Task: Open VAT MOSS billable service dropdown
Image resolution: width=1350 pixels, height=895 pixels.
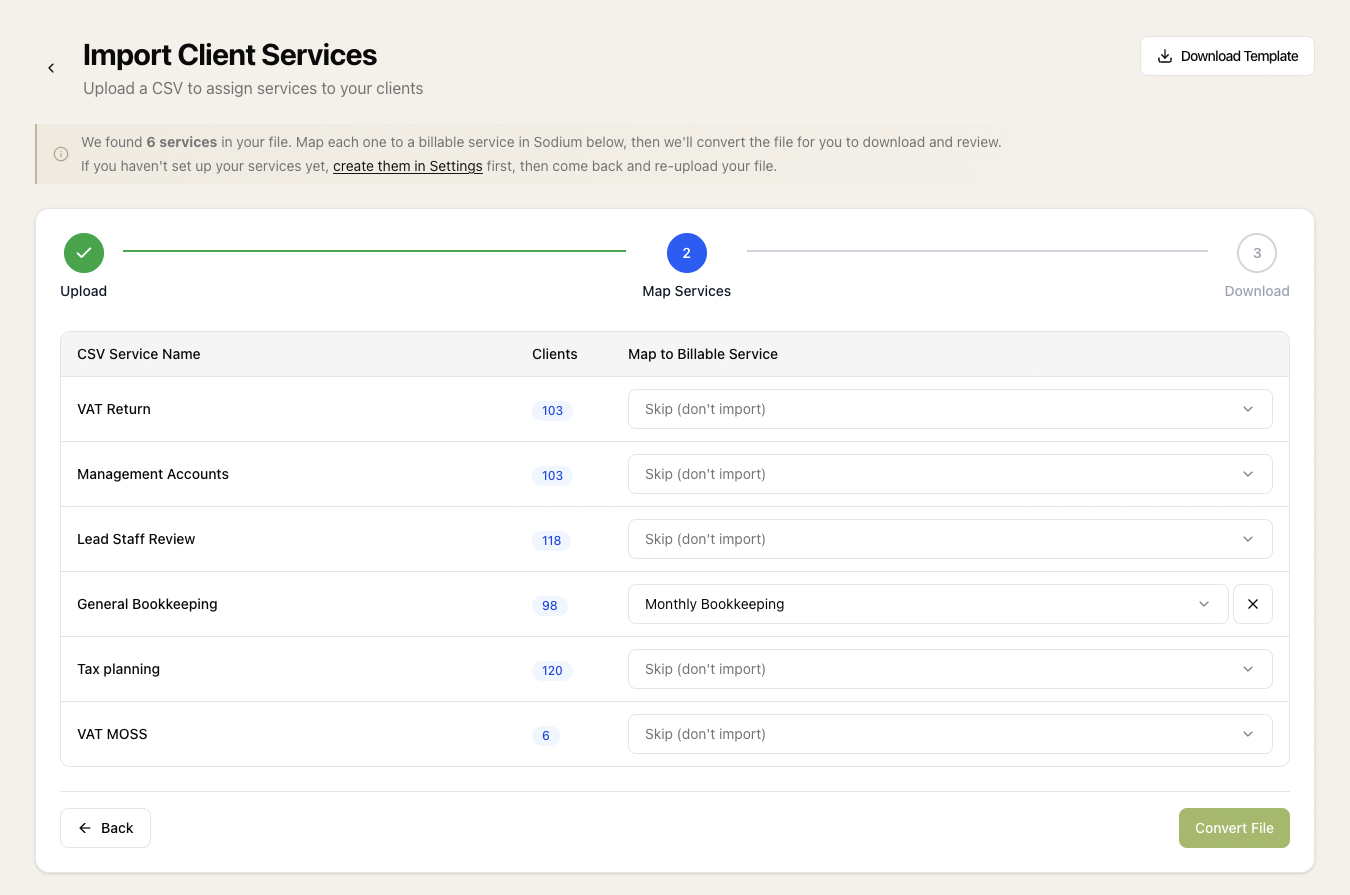Action: (950, 734)
